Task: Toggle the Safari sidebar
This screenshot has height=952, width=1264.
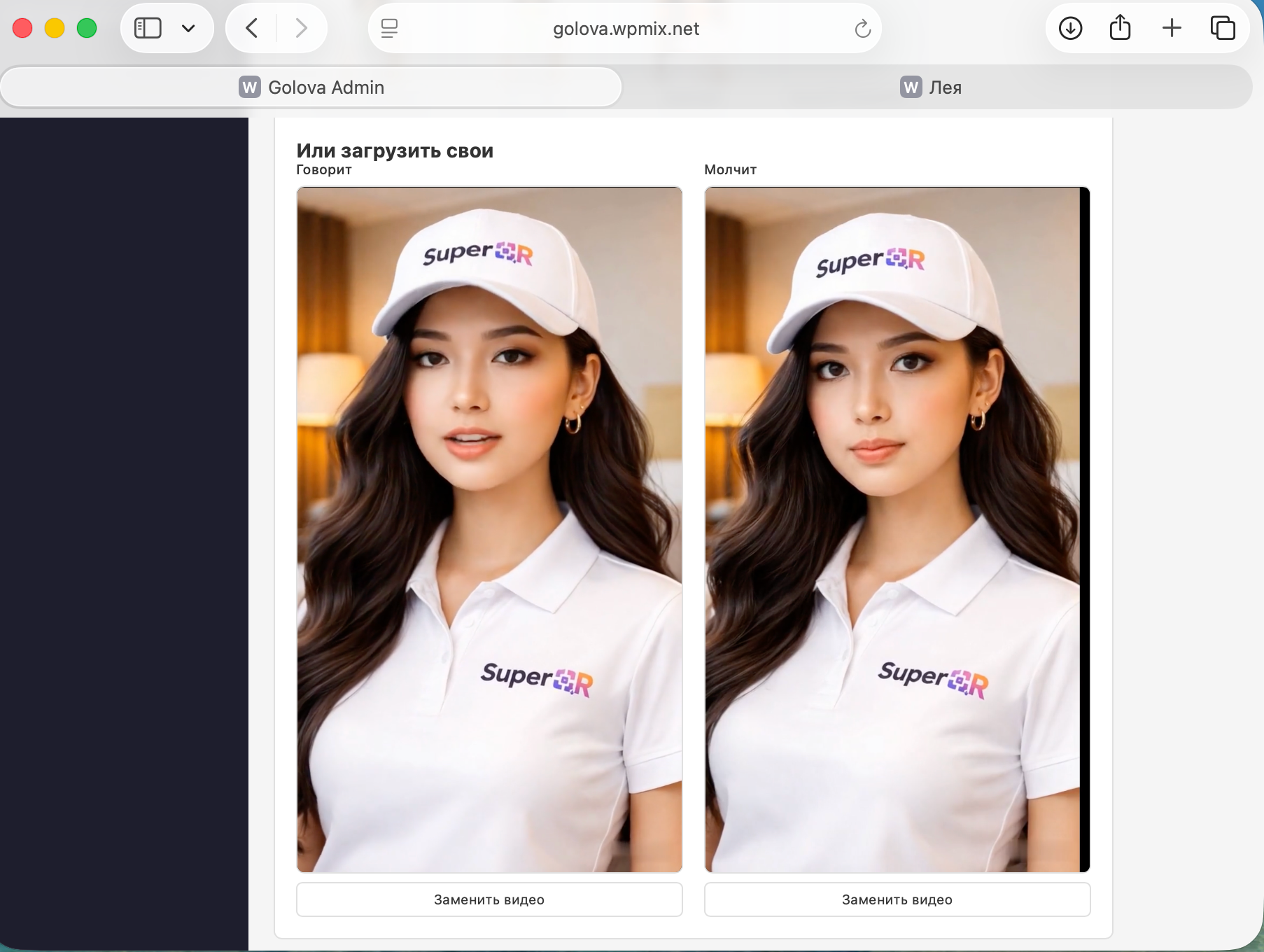Action: (x=146, y=28)
